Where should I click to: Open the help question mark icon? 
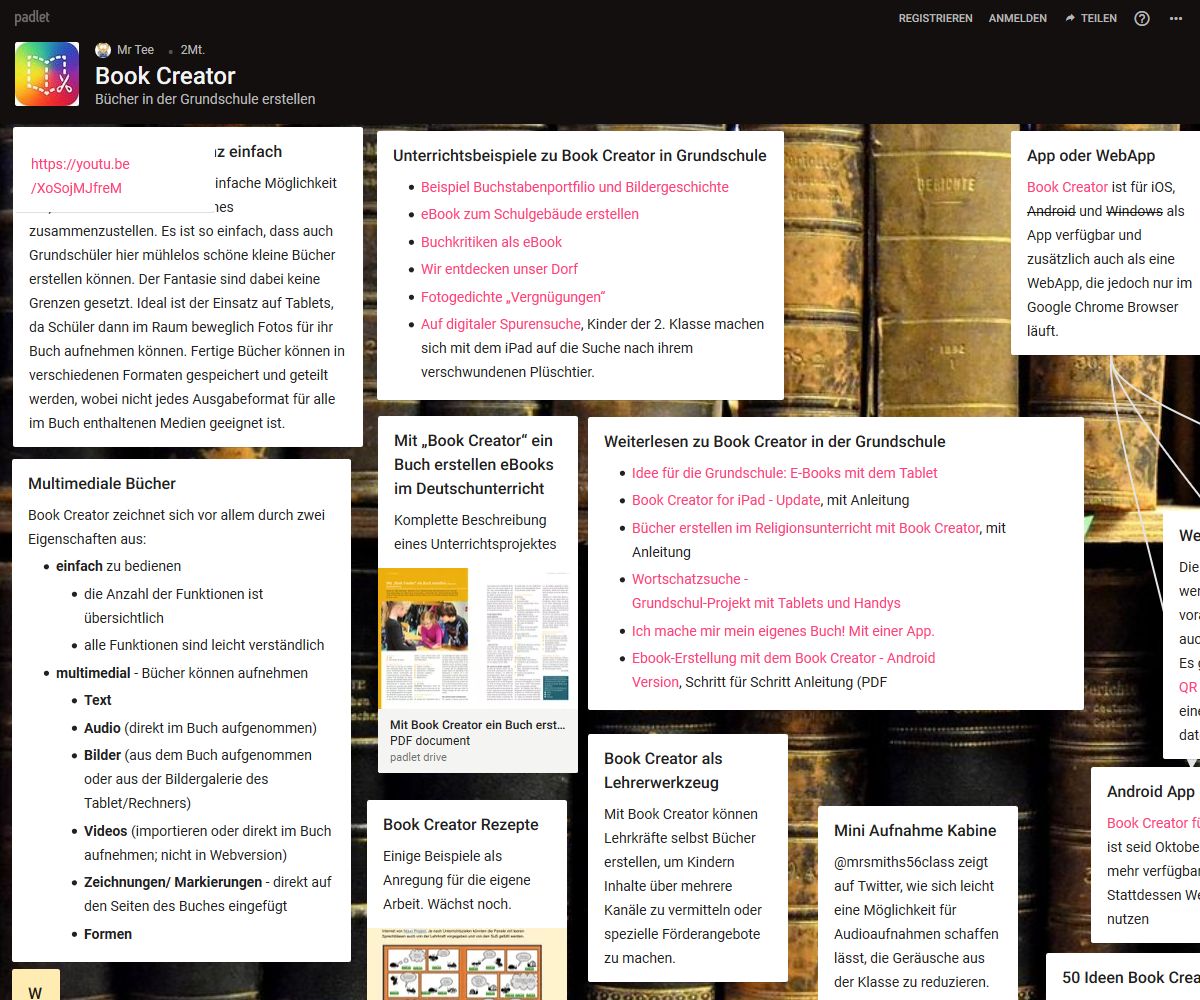tap(1142, 18)
